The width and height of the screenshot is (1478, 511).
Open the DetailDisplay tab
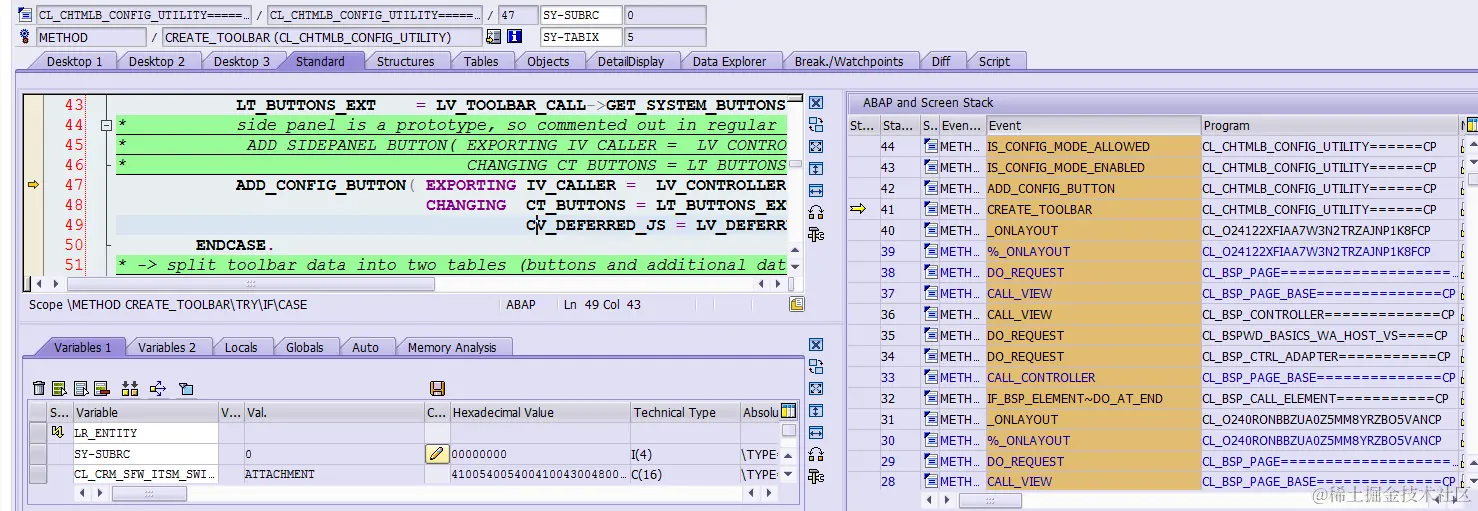coord(631,61)
